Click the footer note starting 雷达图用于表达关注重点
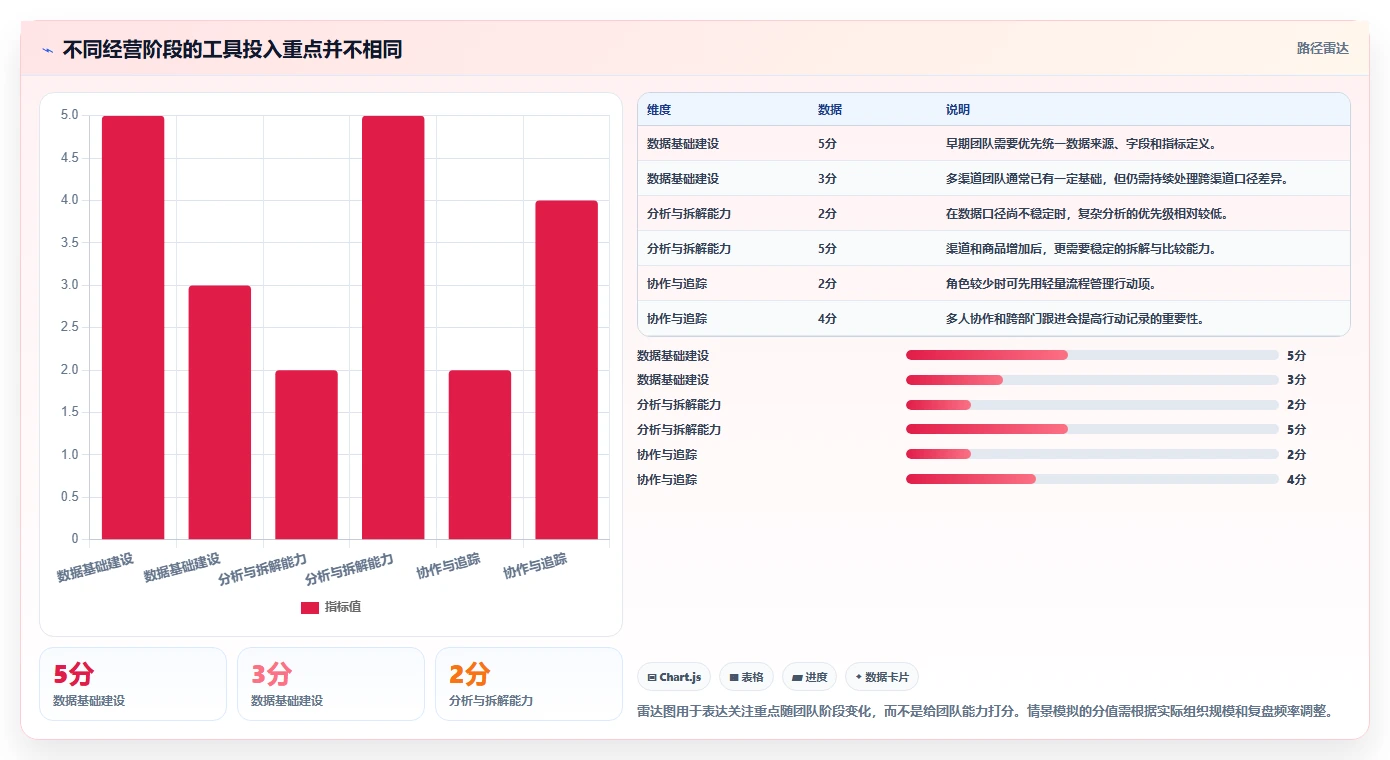Image resolution: width=1390 pixels, height=760 pixels. (x=985, y=712)
